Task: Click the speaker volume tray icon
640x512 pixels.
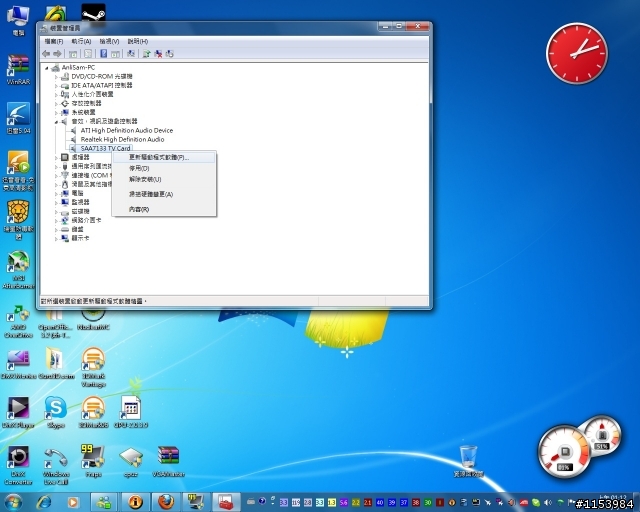Action: [548, 503]
